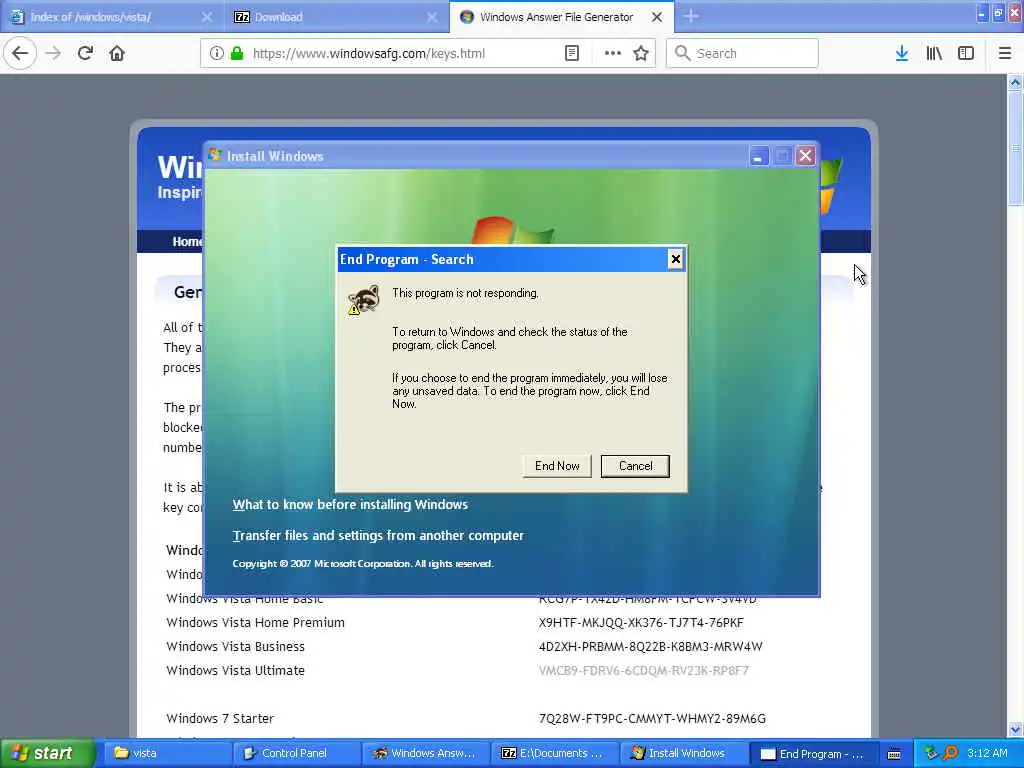1024x768 pixels.
Task: Open the Firefox hamburger menu
Action: coord(1004,53)
